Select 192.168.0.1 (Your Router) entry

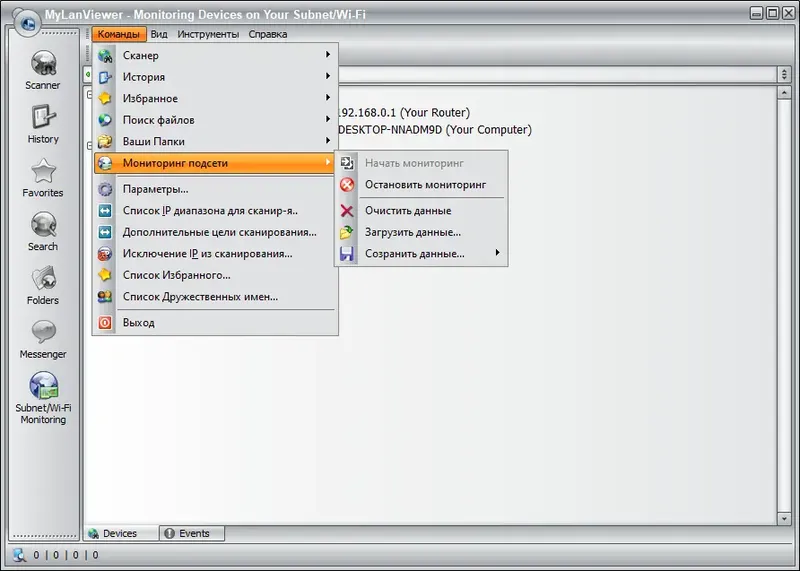click(404, 112)
